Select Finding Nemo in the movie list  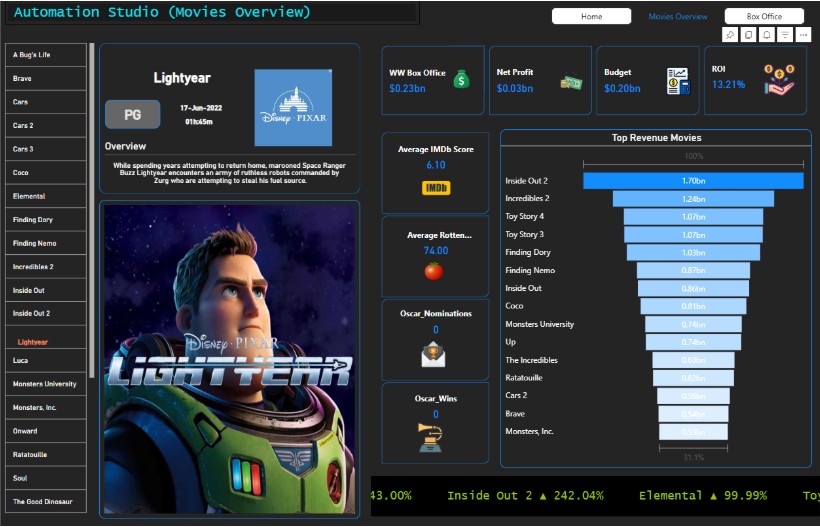pos(46,243)
